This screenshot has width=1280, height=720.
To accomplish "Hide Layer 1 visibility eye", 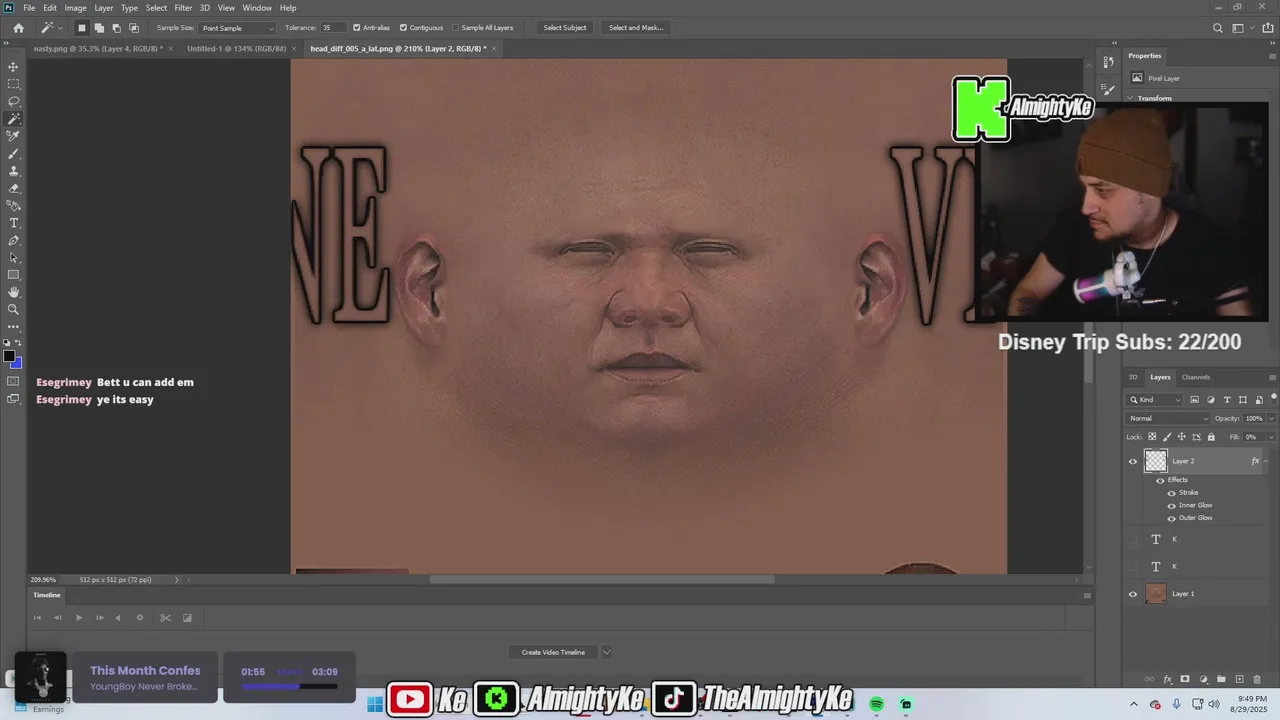I will pyautogui.click(x=1133, y=594).
